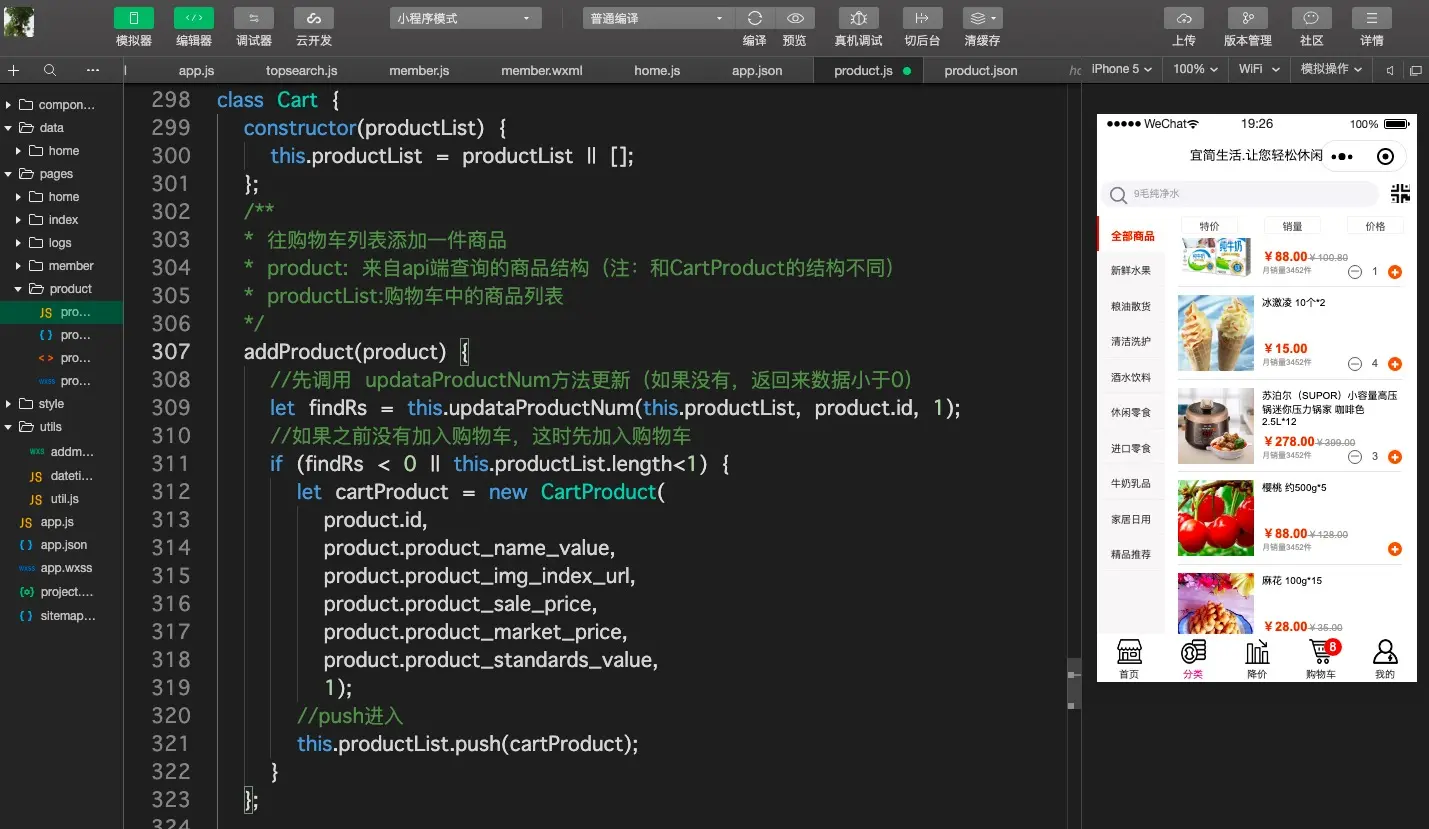Image resolution: width=1429 pixels, height=829 pixels.
Task: Switch to app.js tab
Action: coord(196,71)
